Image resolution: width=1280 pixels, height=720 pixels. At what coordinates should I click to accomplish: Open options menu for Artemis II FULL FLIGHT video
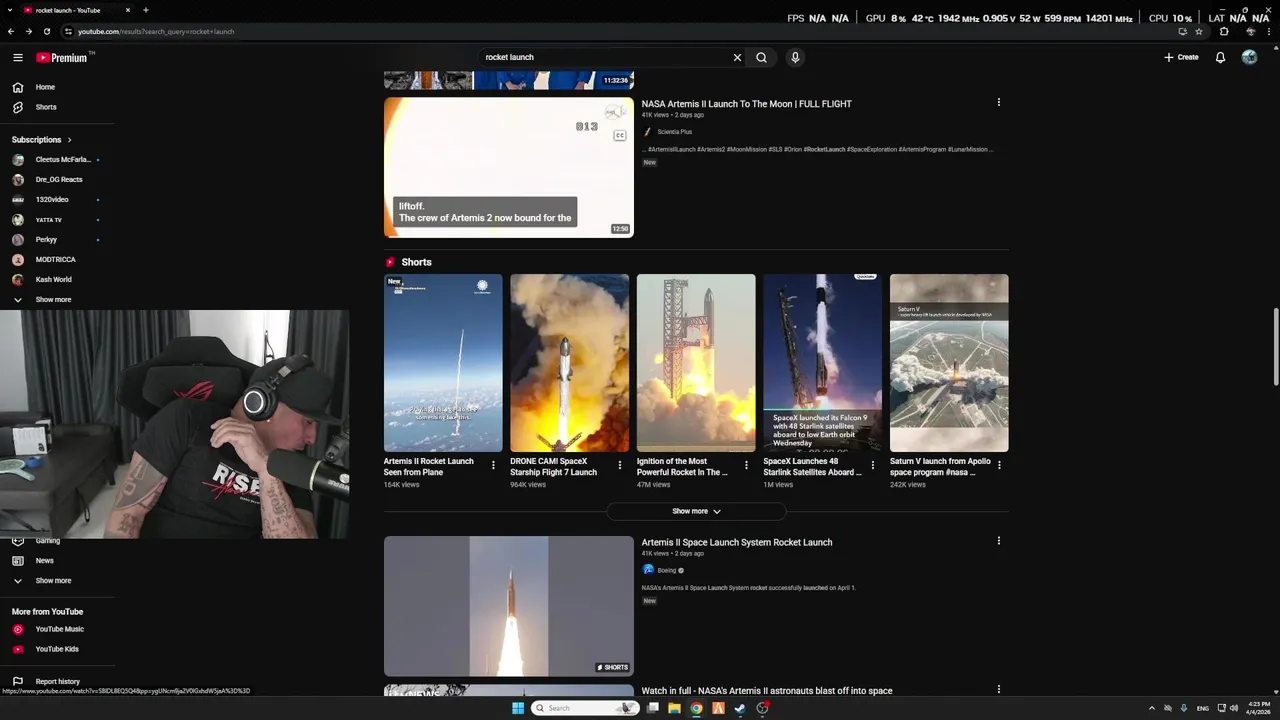pos(998,102)
